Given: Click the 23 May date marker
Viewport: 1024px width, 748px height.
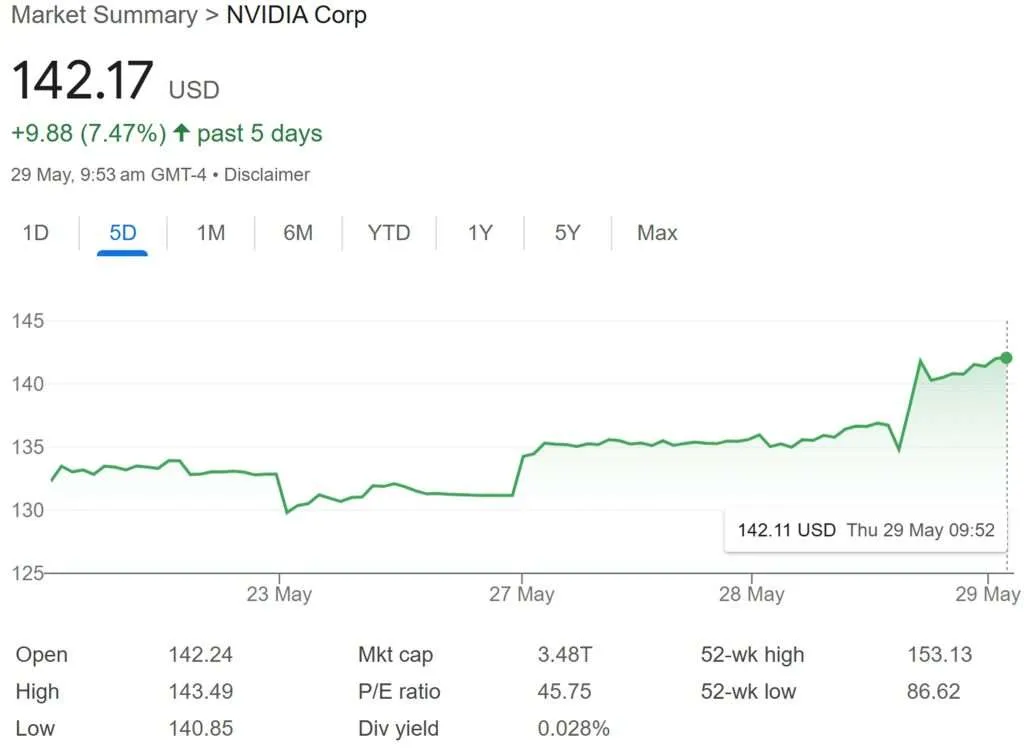Looking at the screenshot, I should click(x=279, y=594).
